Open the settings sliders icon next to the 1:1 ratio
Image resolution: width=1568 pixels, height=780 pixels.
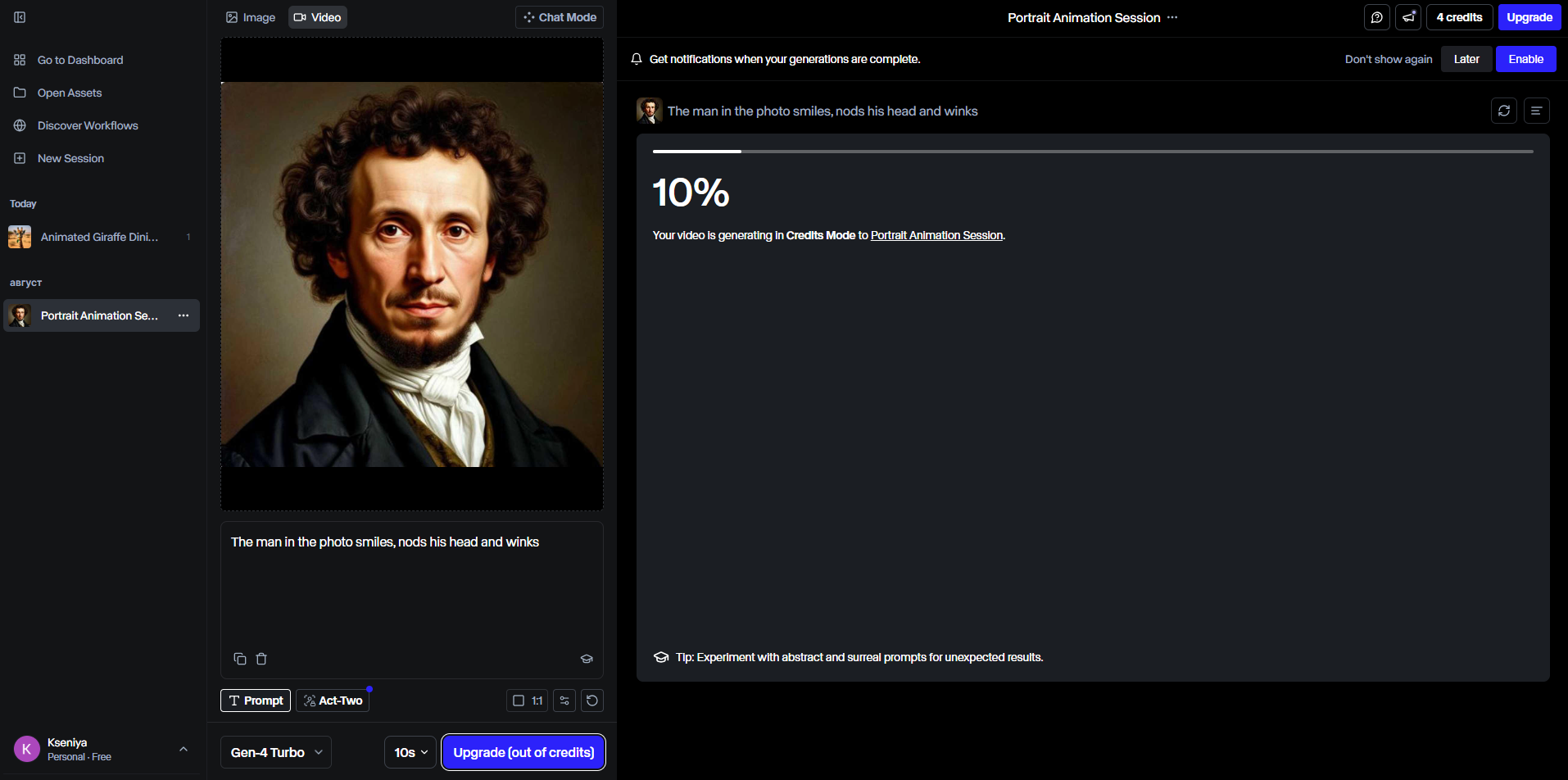tap(564, 701)
